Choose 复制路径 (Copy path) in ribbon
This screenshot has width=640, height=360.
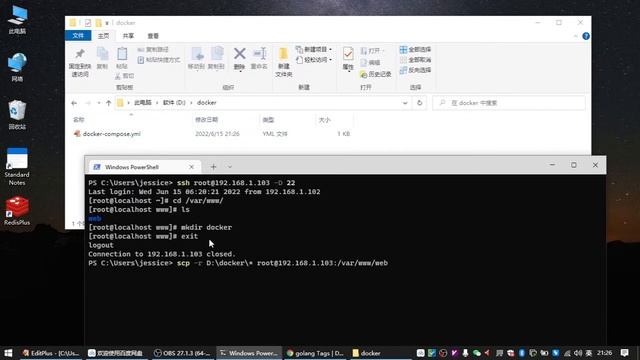click(153, 50)
